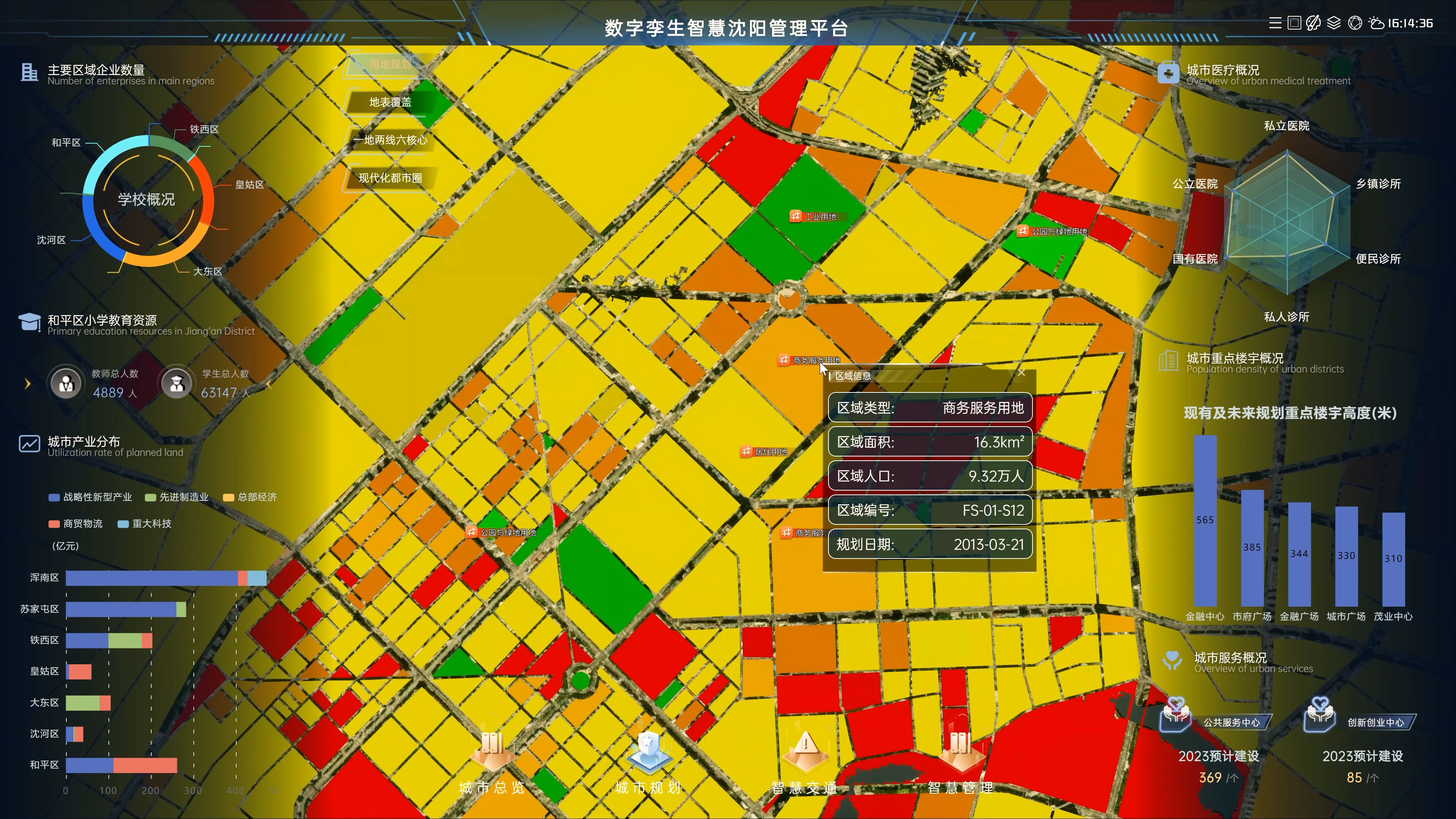Click the globe icon in header

[x=1355, y=23]
